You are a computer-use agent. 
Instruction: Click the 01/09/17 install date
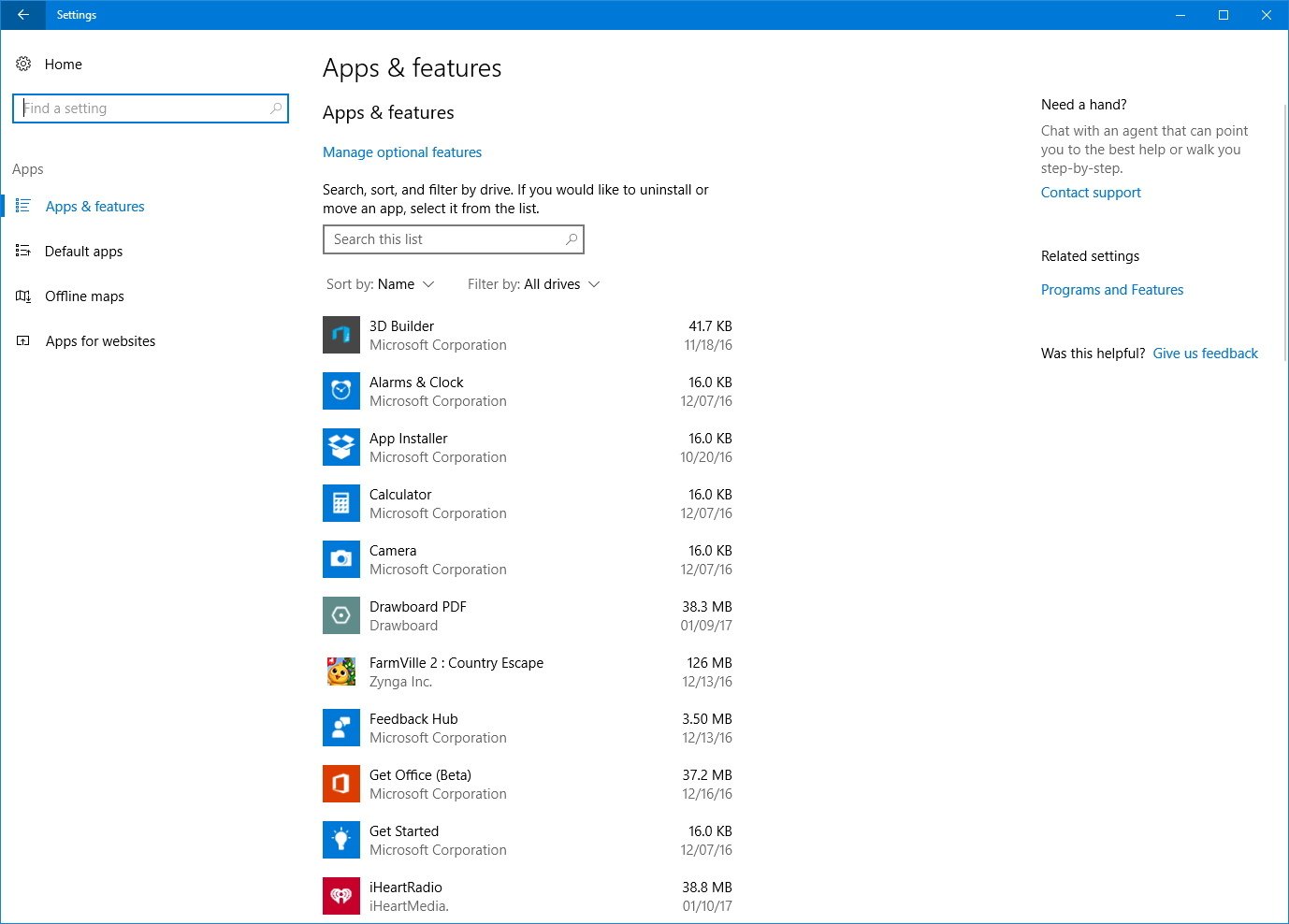click(x=706, y=626)
